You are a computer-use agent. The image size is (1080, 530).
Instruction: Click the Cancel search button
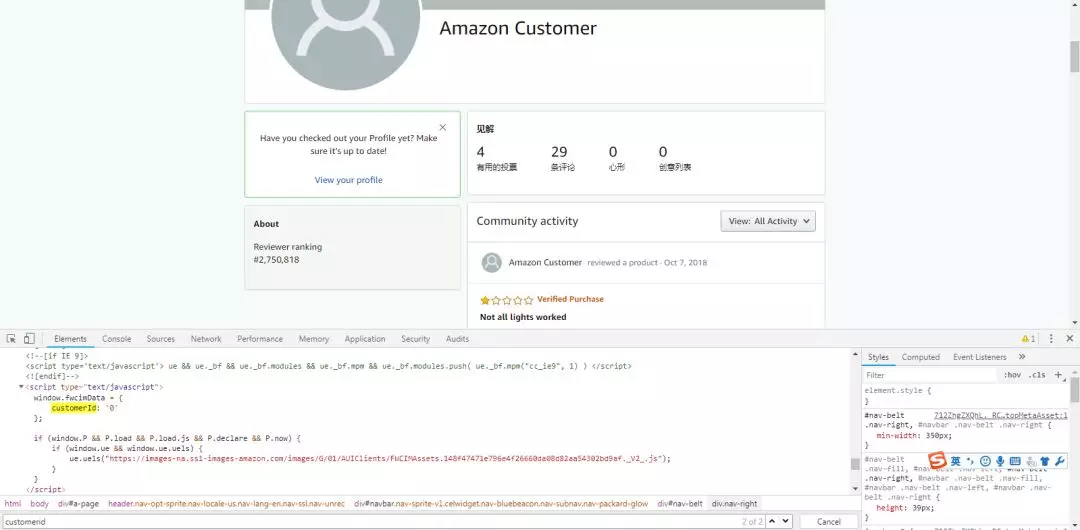tap(829, 521)
